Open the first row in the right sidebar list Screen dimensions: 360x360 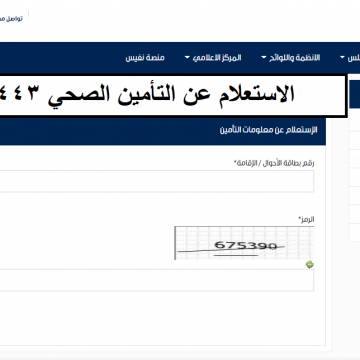(x=355, y=121)
